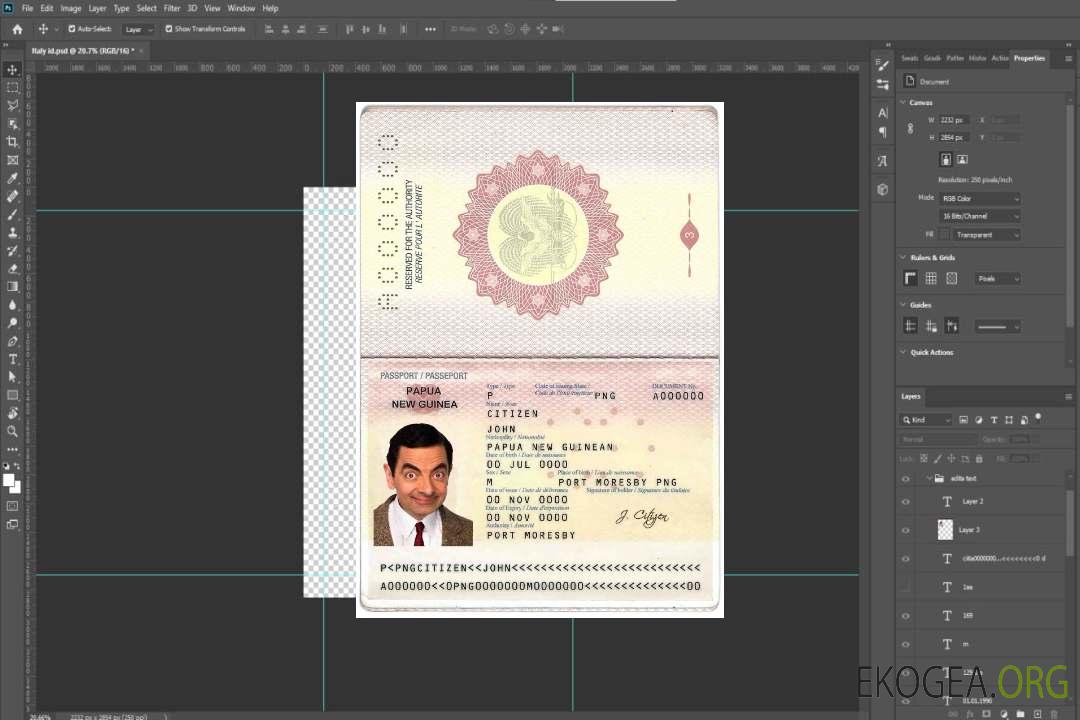1080x720 pixels.
Task: Open the Glyphs panel icon
Action: [883, 161]
